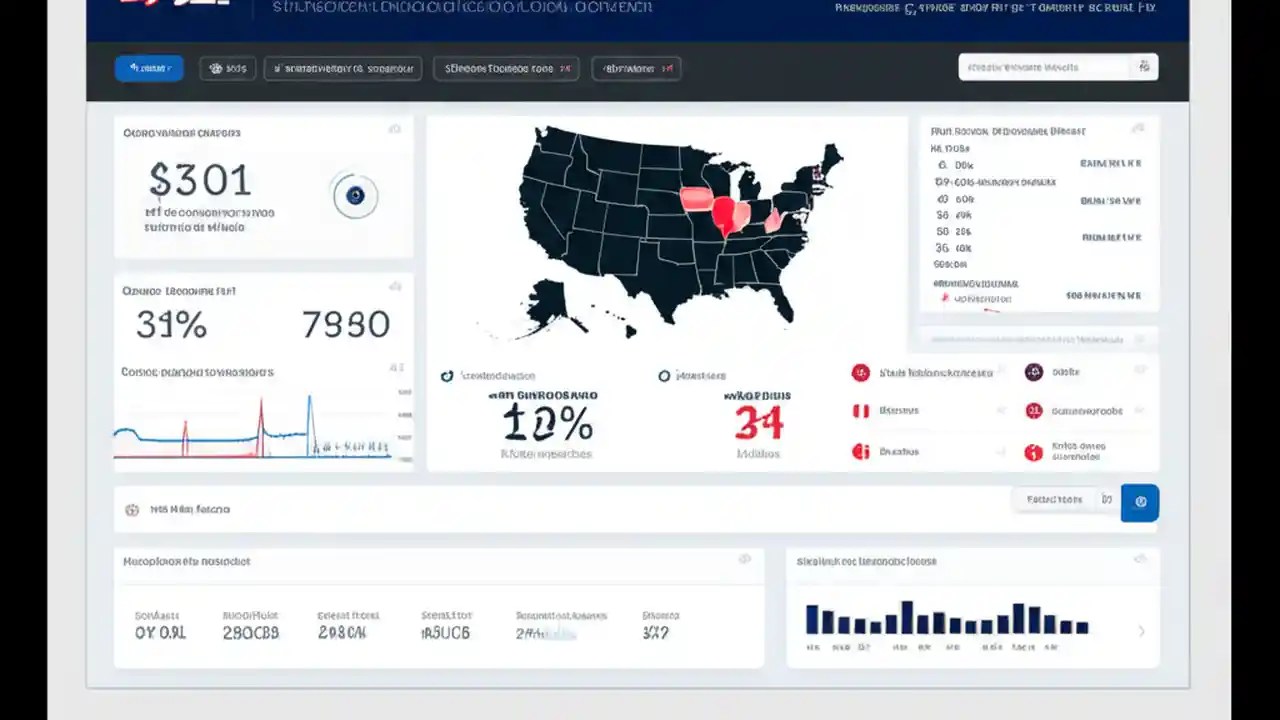Expand the right-arrow chevron beside the bar chart

pos(1141,631)
